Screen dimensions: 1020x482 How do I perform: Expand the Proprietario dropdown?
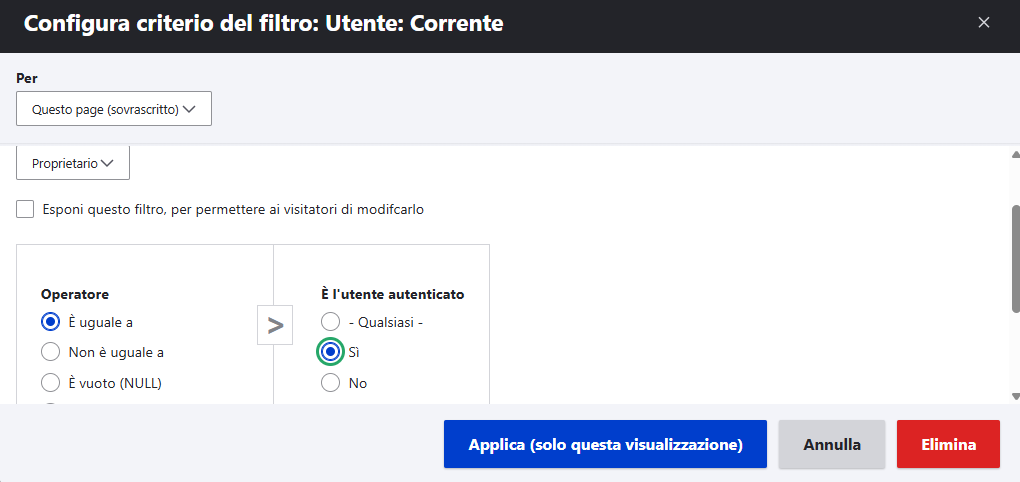pos(73,163)
